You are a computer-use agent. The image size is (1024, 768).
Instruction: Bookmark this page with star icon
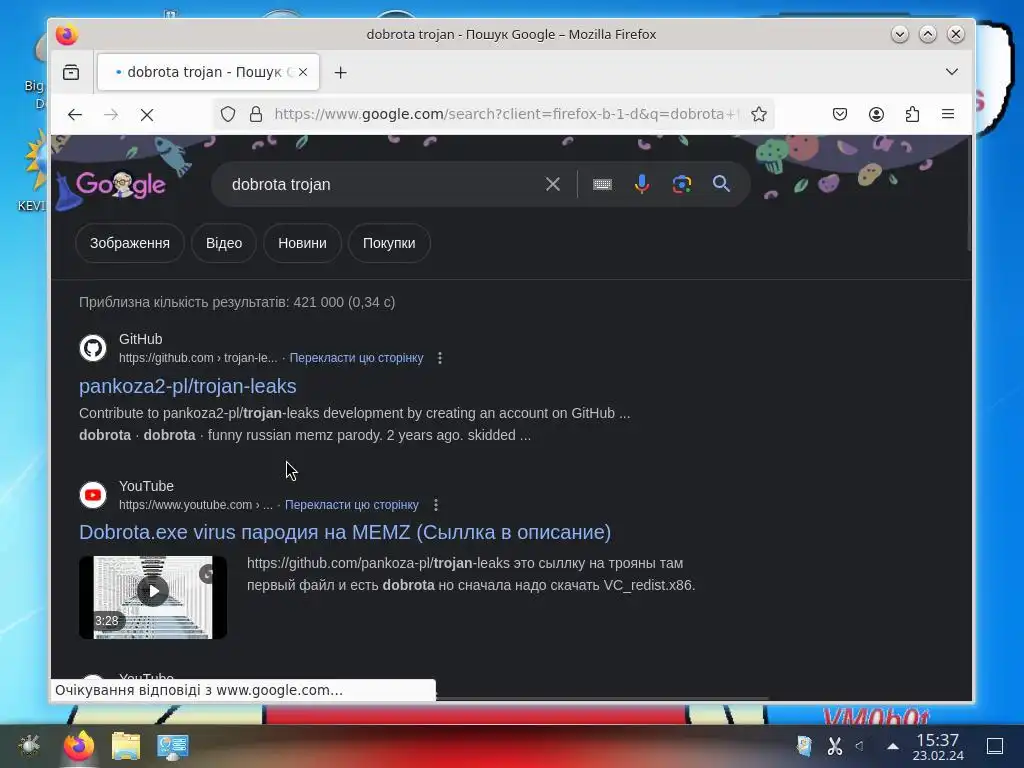click(759, 114)
